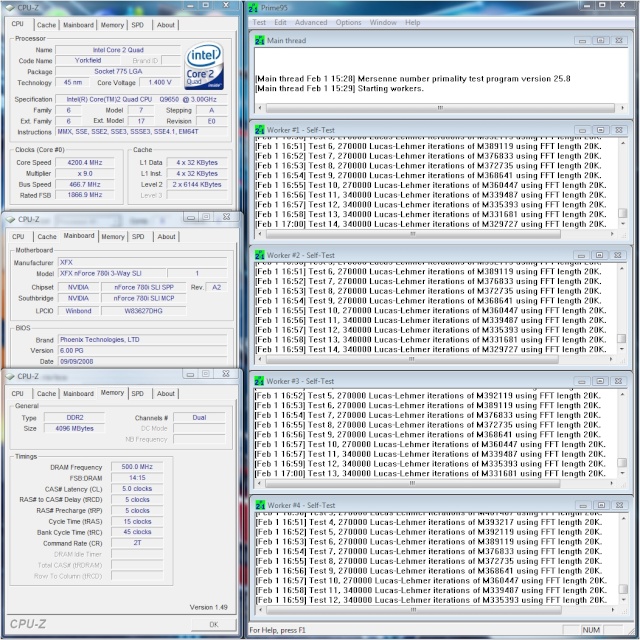Image resolution: width=640 pixels, height=640 pixels.
Task: Open the Edit menu in Prime95
Action: pos(280,22)
